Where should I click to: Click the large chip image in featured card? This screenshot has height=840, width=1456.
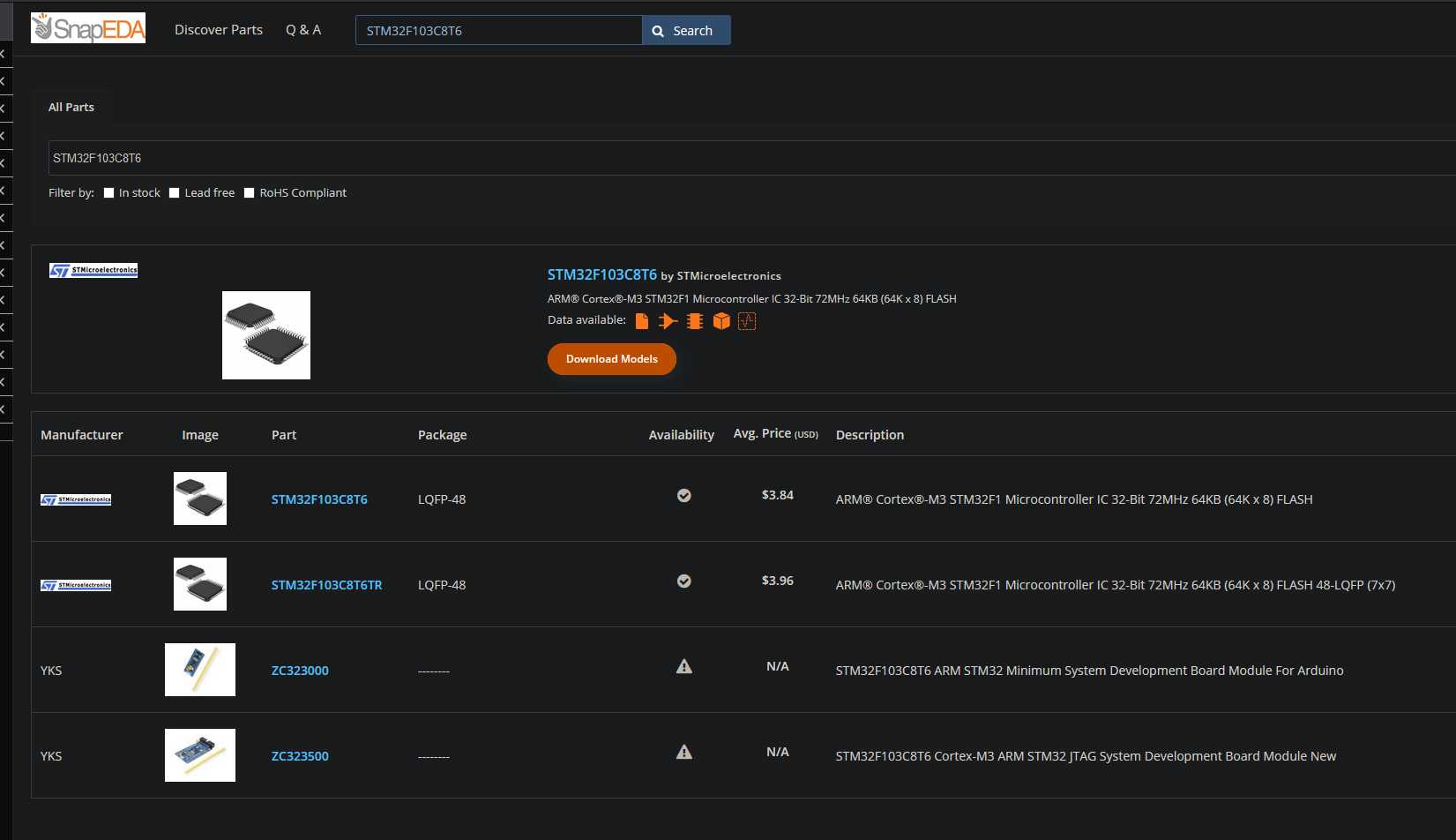266,335
